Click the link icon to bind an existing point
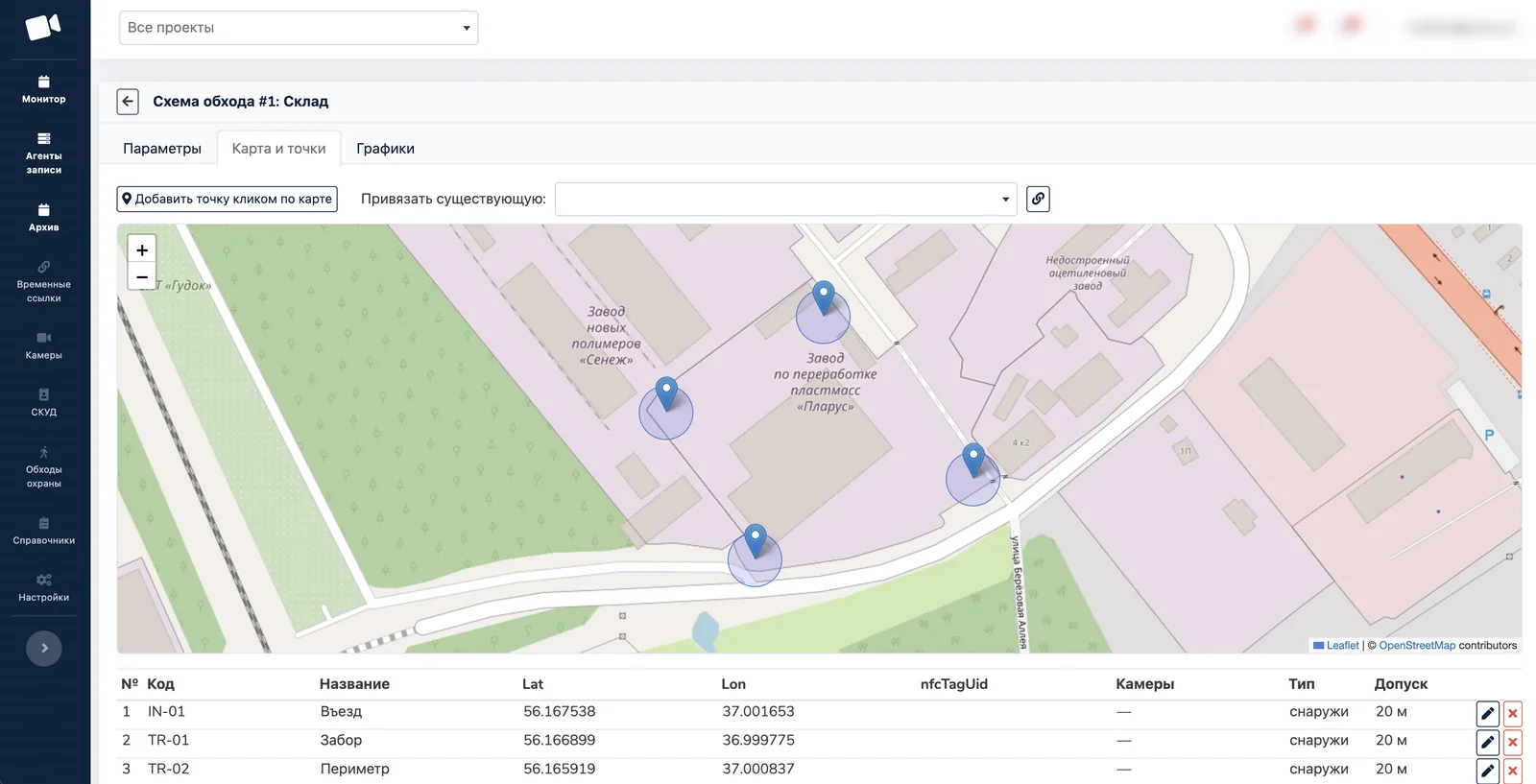 point(1038,199)
